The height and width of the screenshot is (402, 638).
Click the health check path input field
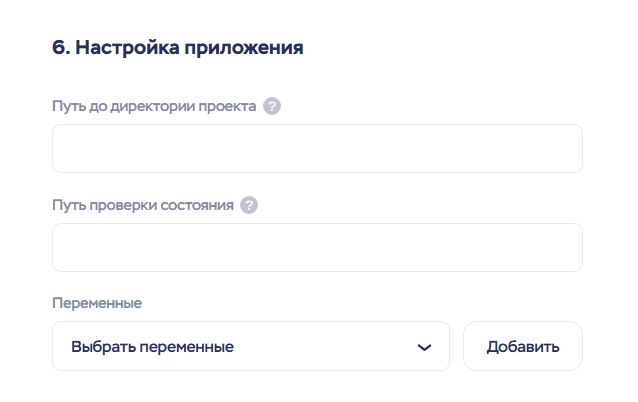tap(317, 247)
